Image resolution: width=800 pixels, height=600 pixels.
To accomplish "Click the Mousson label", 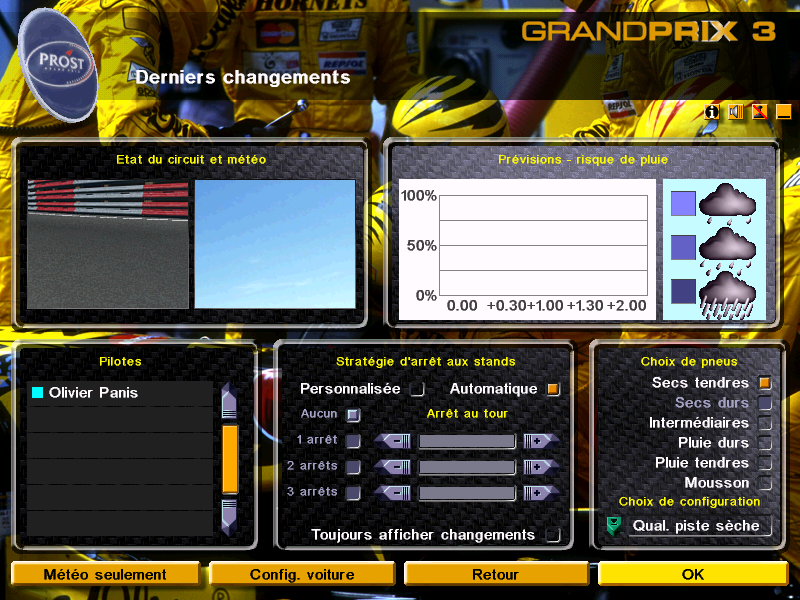I will (x=717, y=483).
